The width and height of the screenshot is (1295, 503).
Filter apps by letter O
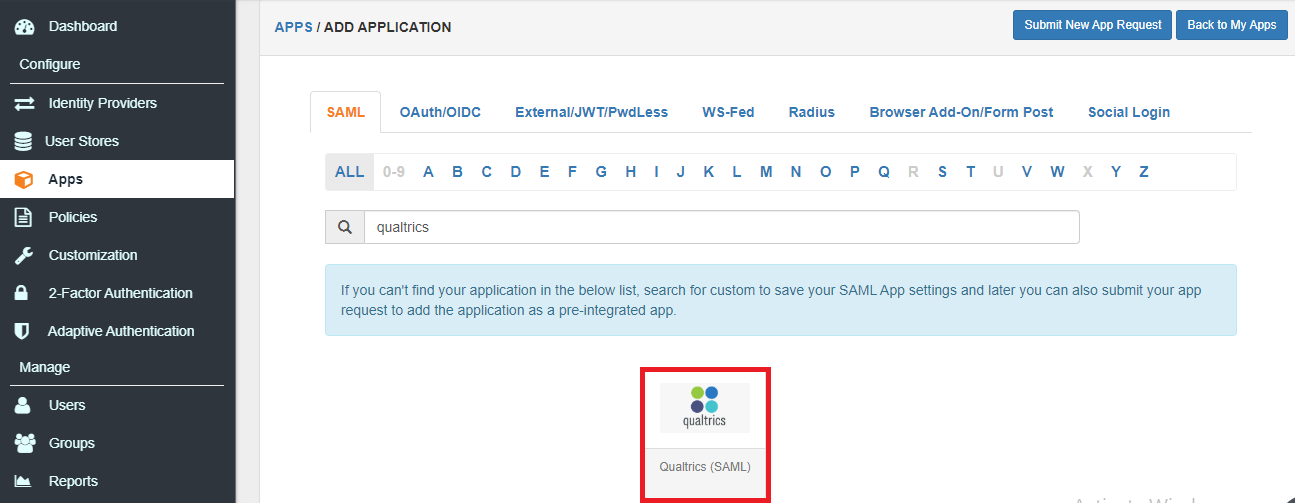pos(825,172)
